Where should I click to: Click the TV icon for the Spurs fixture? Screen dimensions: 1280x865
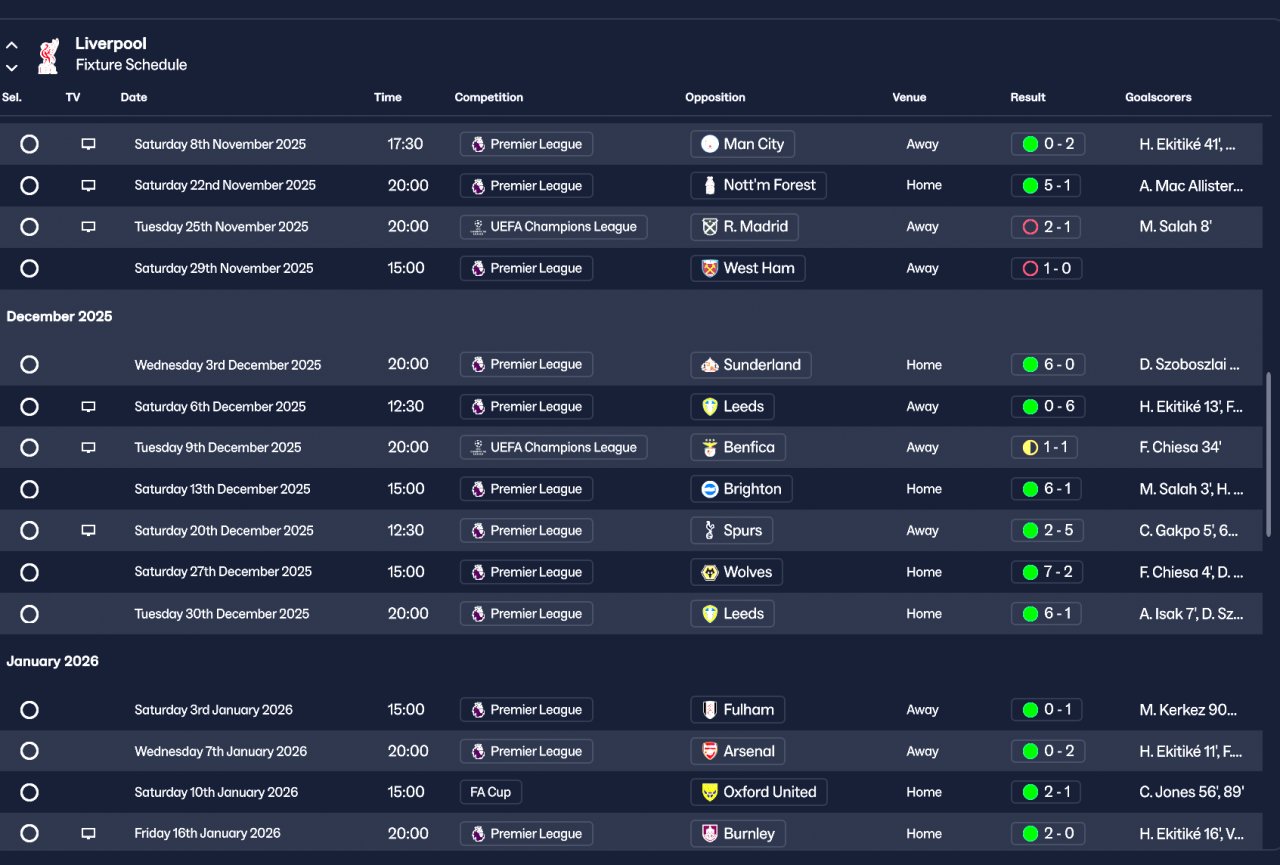pos(88,531)
